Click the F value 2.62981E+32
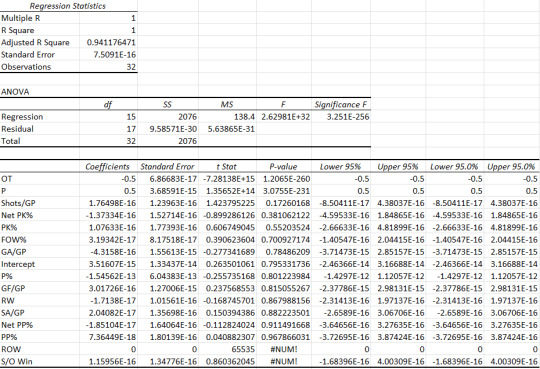Image resolution: width=540 pixels, height=369 pixels. coord(284,117)
